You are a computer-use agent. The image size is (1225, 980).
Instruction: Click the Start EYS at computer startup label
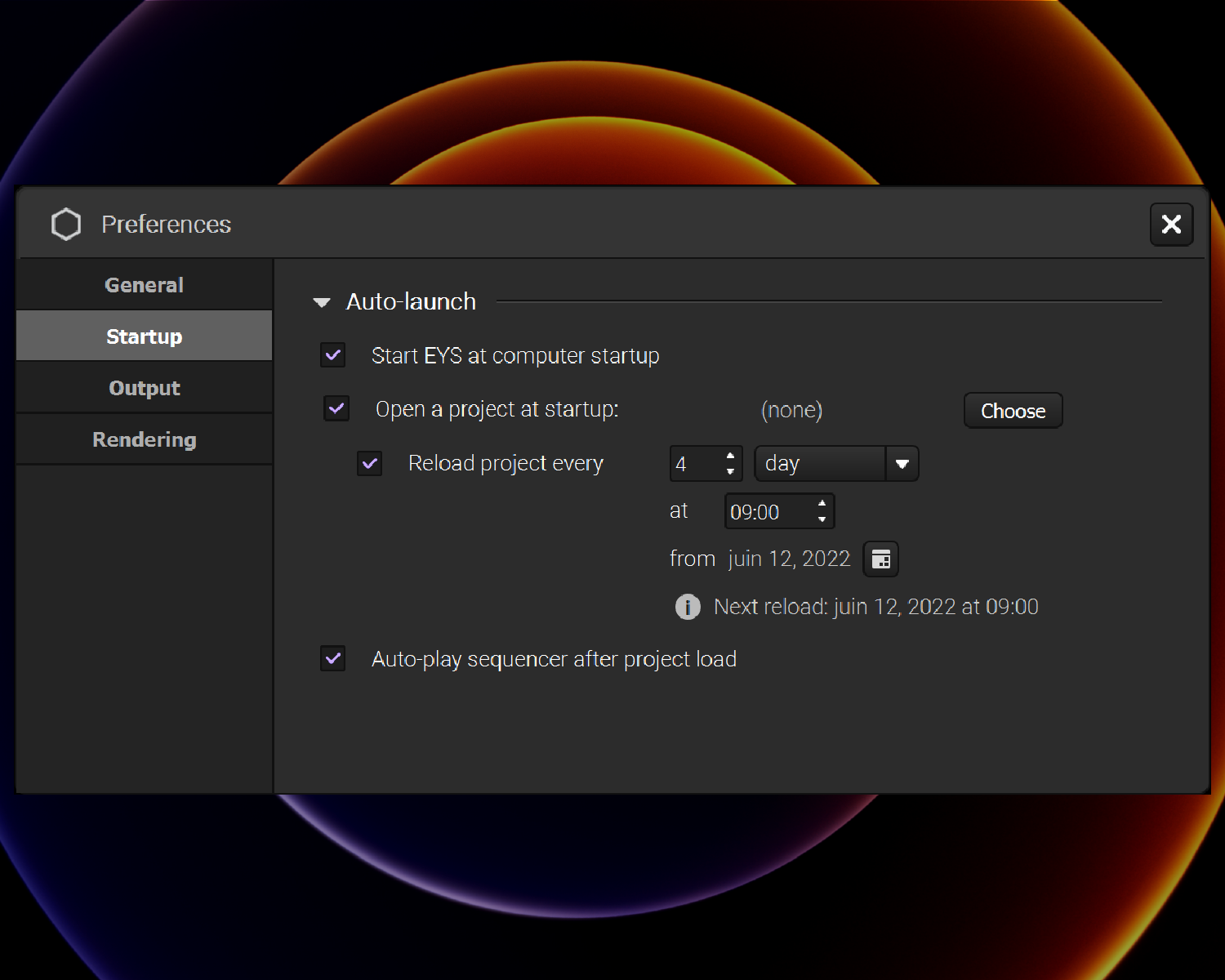click(x=515, y=356)
